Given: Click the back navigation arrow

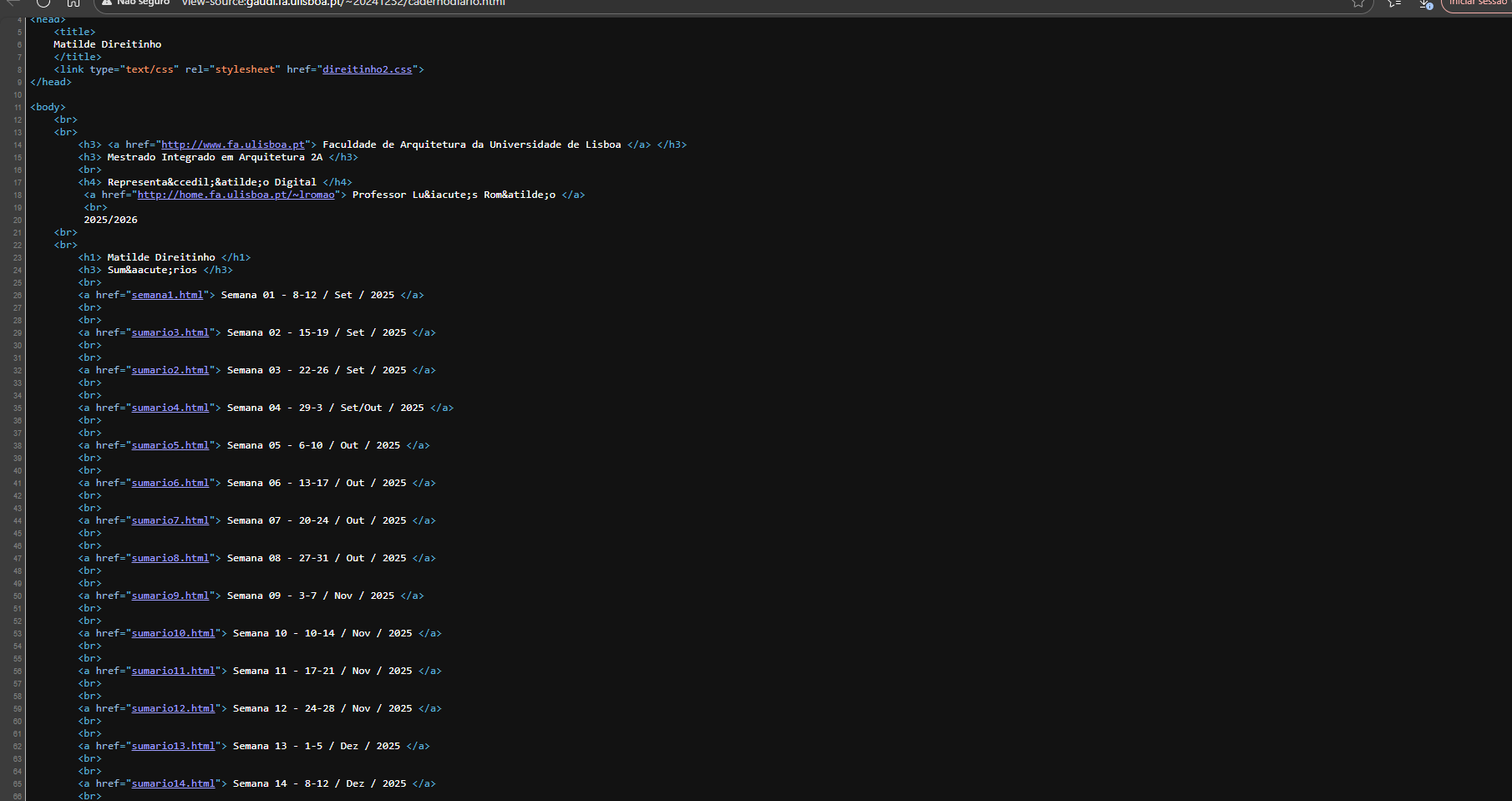Looking at the screenshot, I should (x=13, y=3).
